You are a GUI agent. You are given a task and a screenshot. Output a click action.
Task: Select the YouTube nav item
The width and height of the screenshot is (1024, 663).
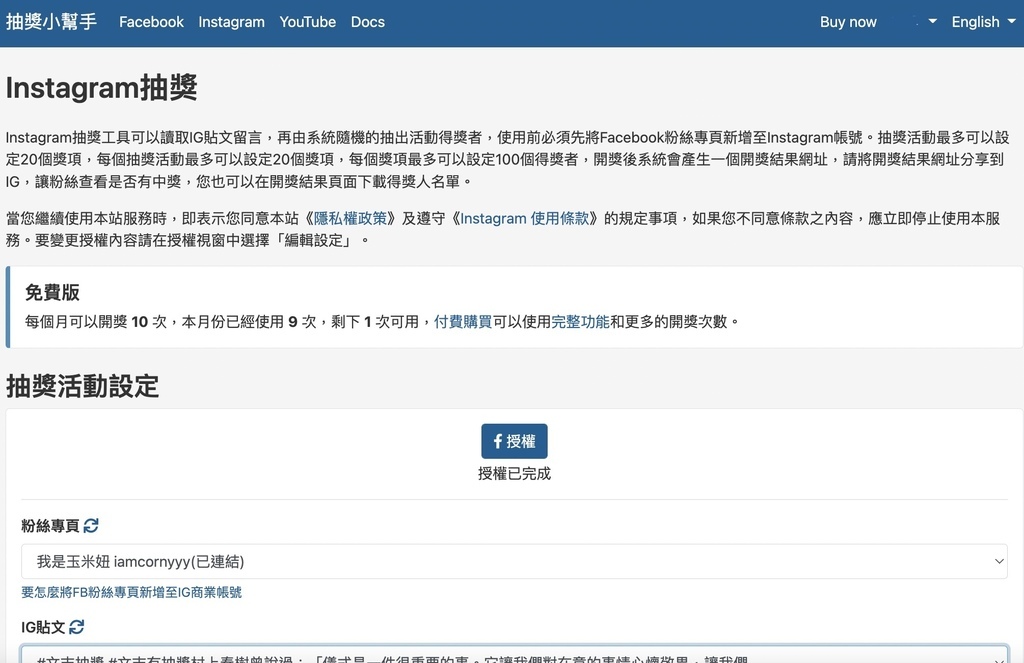[x=308, y=22]
